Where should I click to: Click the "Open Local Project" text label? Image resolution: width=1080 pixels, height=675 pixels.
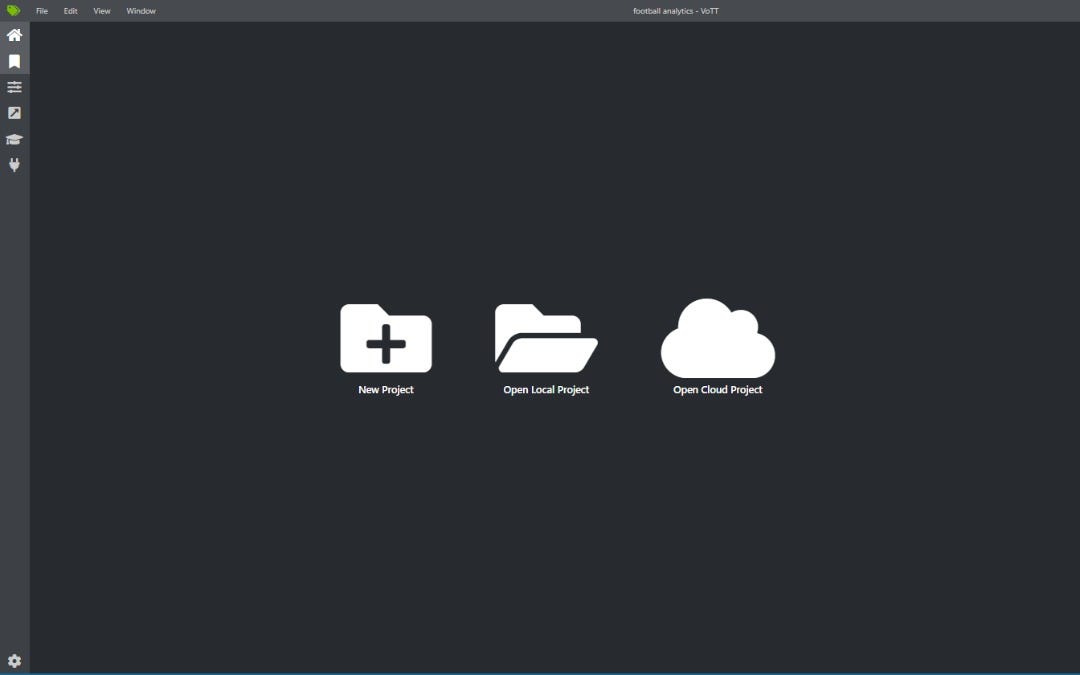[546, 390]
